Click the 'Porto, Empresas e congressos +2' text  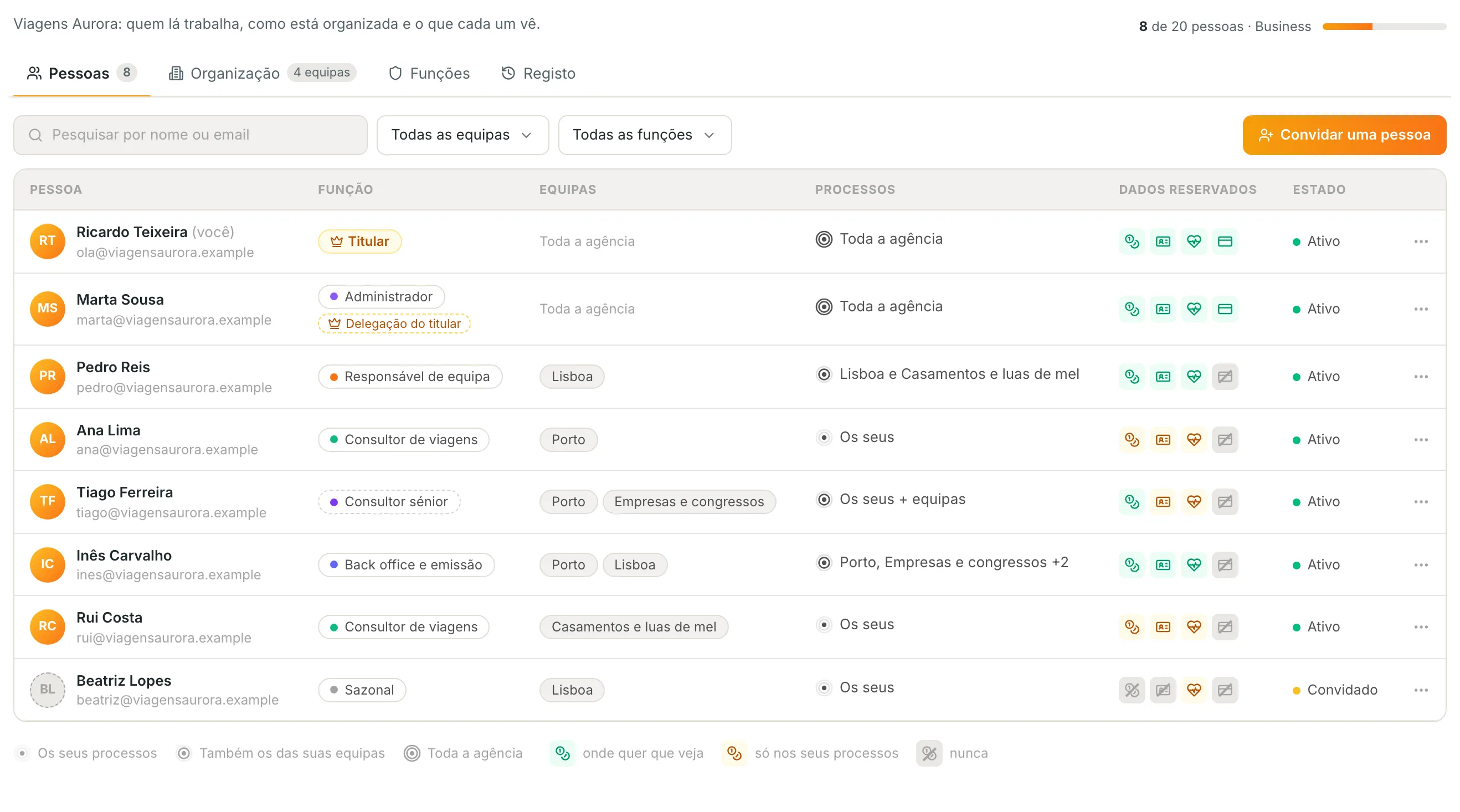click(x=953, y=562)
